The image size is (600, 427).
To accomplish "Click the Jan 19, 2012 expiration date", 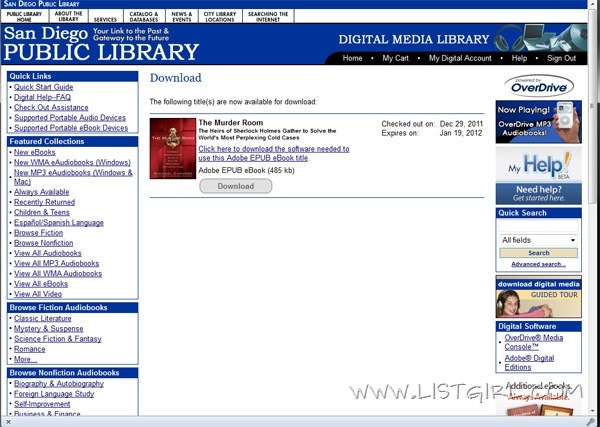I will coord(461,133).
